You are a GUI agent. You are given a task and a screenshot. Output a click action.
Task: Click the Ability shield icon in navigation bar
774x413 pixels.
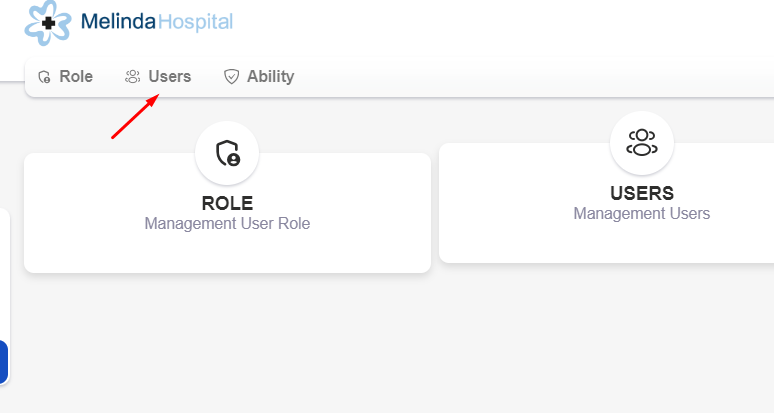(231, 77)
